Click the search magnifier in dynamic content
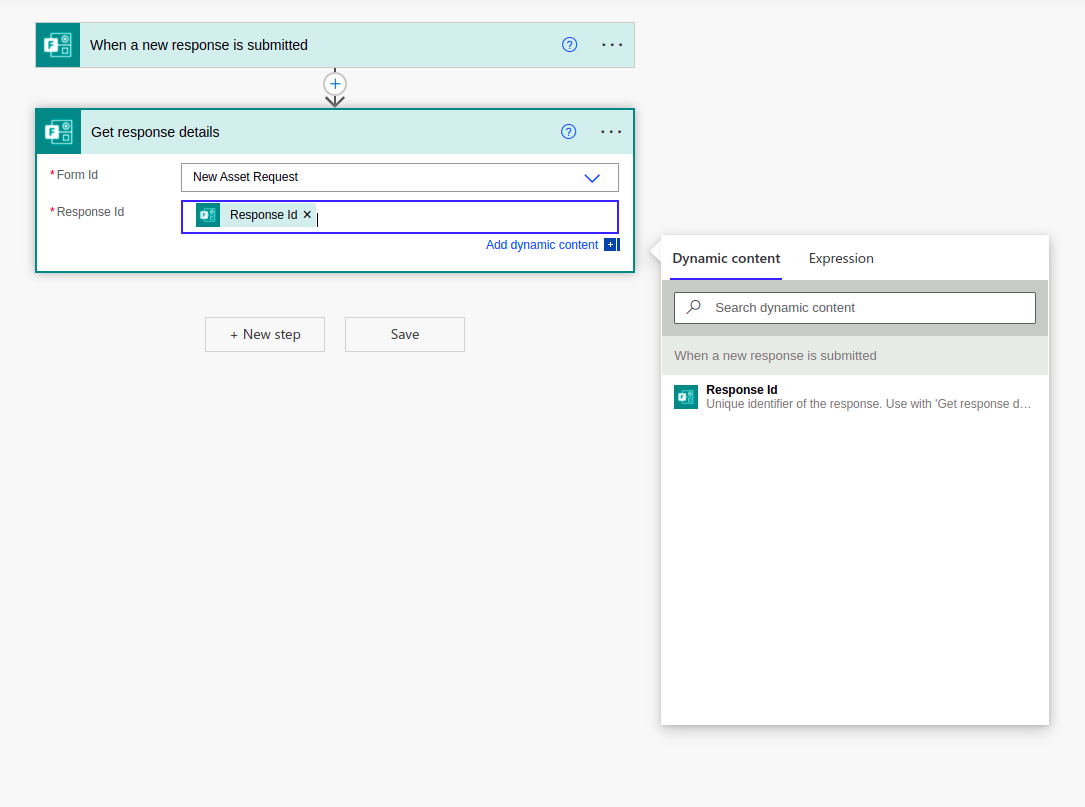Viewport: 1085px width, 807px height. point(693,307)
